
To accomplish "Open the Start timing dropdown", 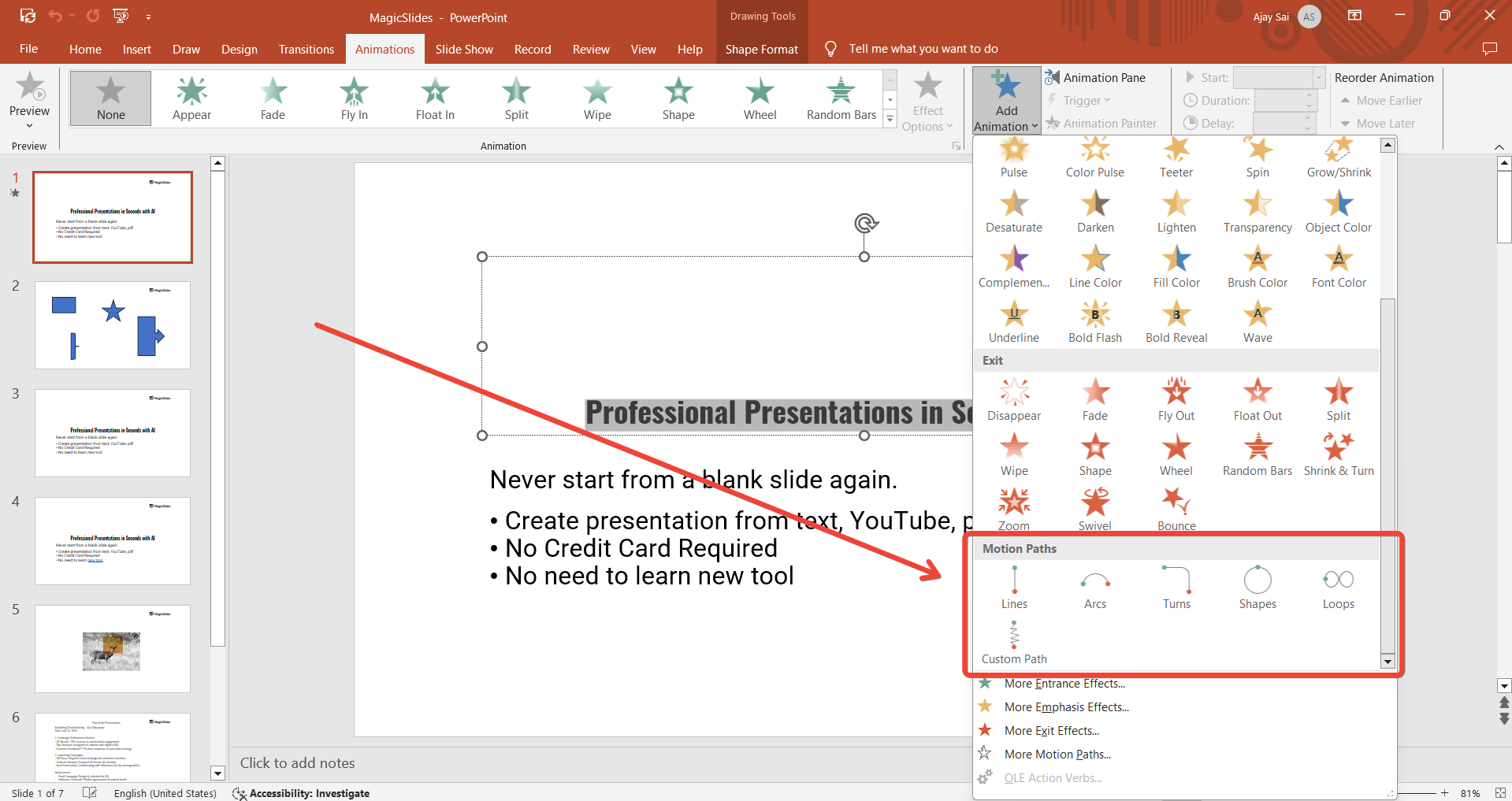I will (x=1318, y=77).
